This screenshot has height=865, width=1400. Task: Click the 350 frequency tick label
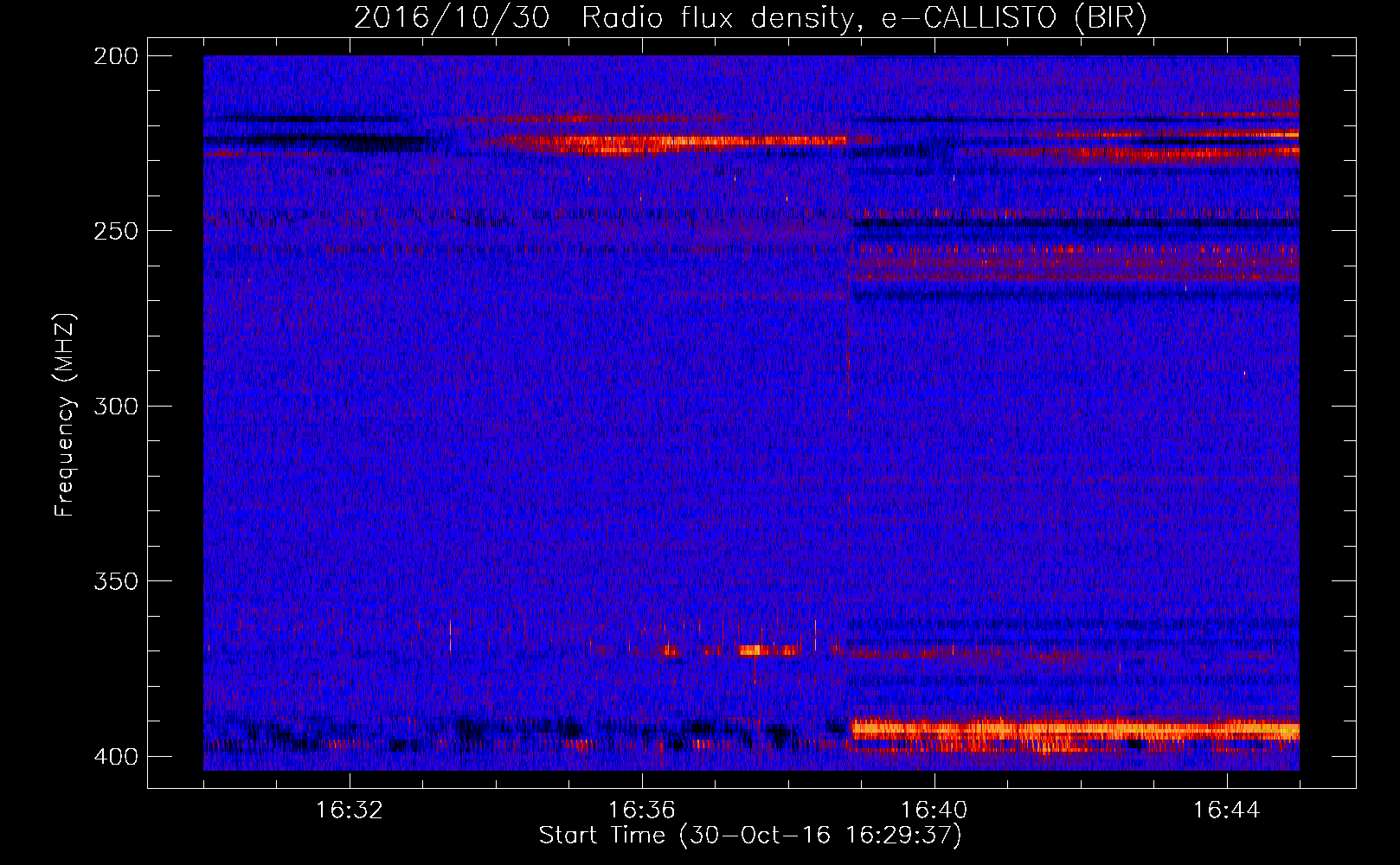click(x=116, y=581)
